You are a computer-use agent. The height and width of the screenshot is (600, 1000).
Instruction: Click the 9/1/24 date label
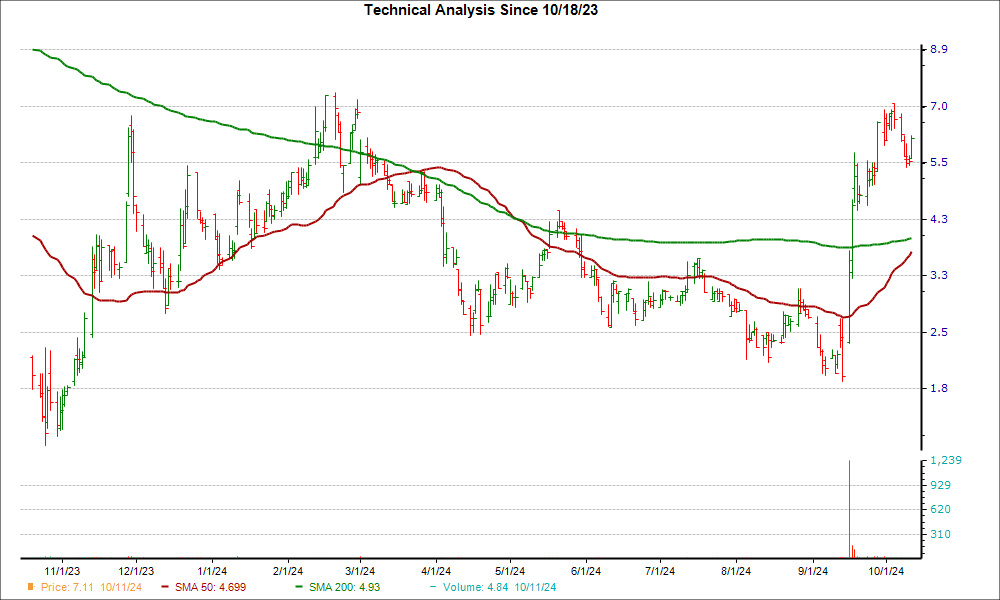(812, 571)
